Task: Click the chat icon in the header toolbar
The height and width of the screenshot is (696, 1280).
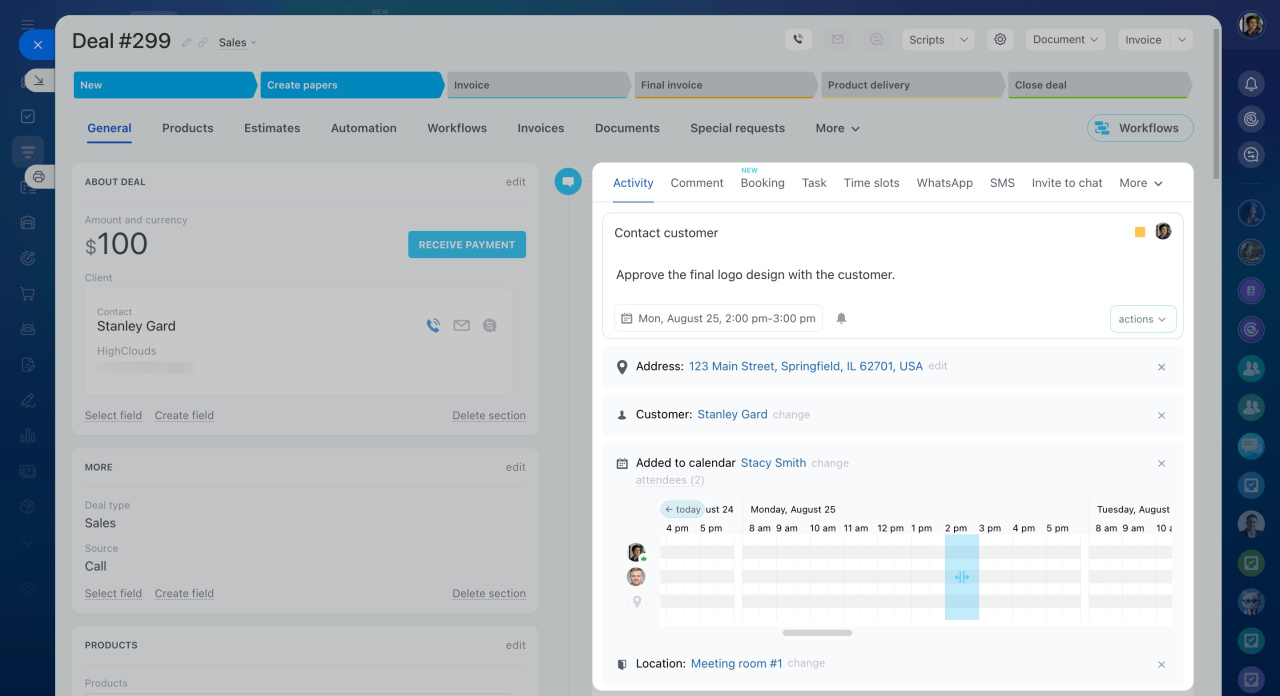Action: [876, 40]
